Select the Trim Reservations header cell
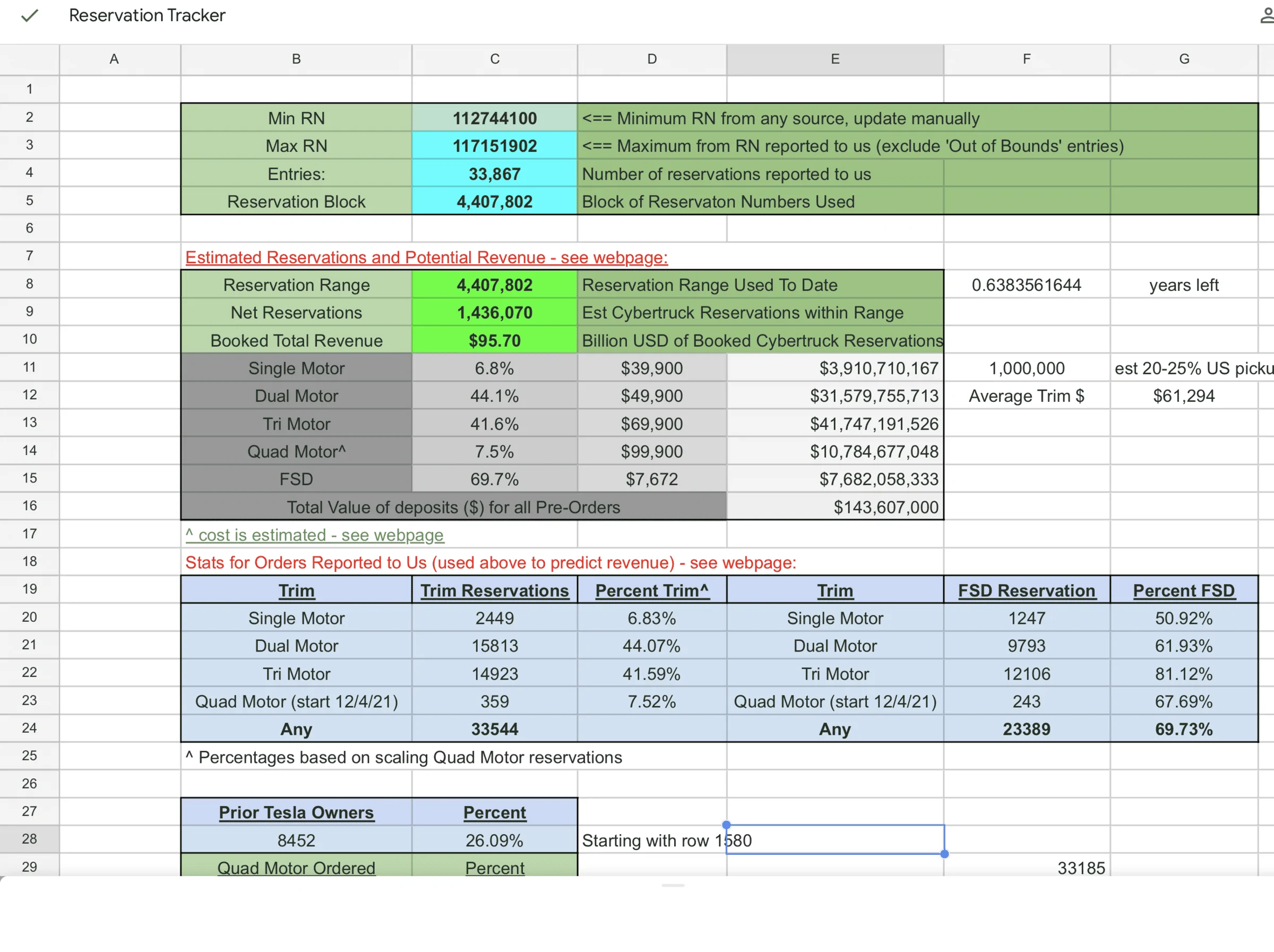The height and width of the screenshot is (952, 1274). [494, 590]
